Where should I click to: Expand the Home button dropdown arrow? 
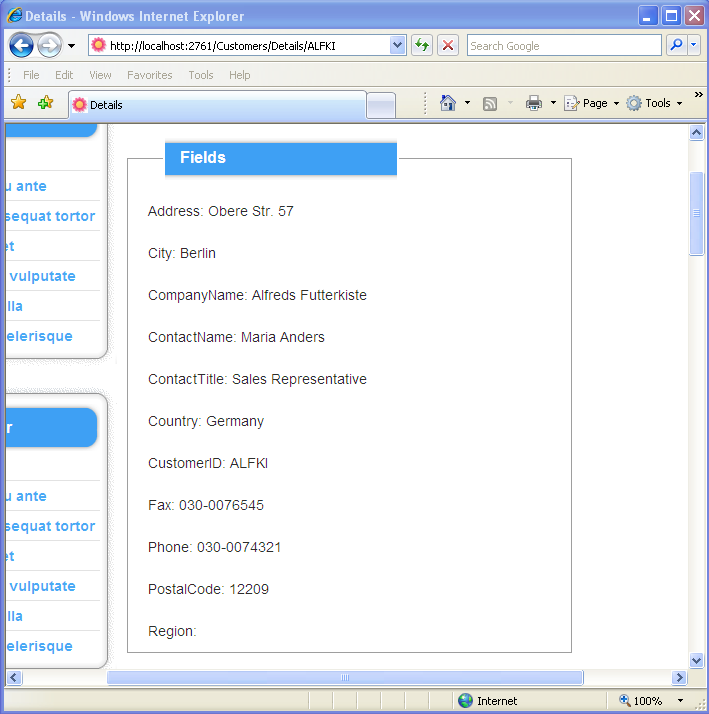click(467, 103)
